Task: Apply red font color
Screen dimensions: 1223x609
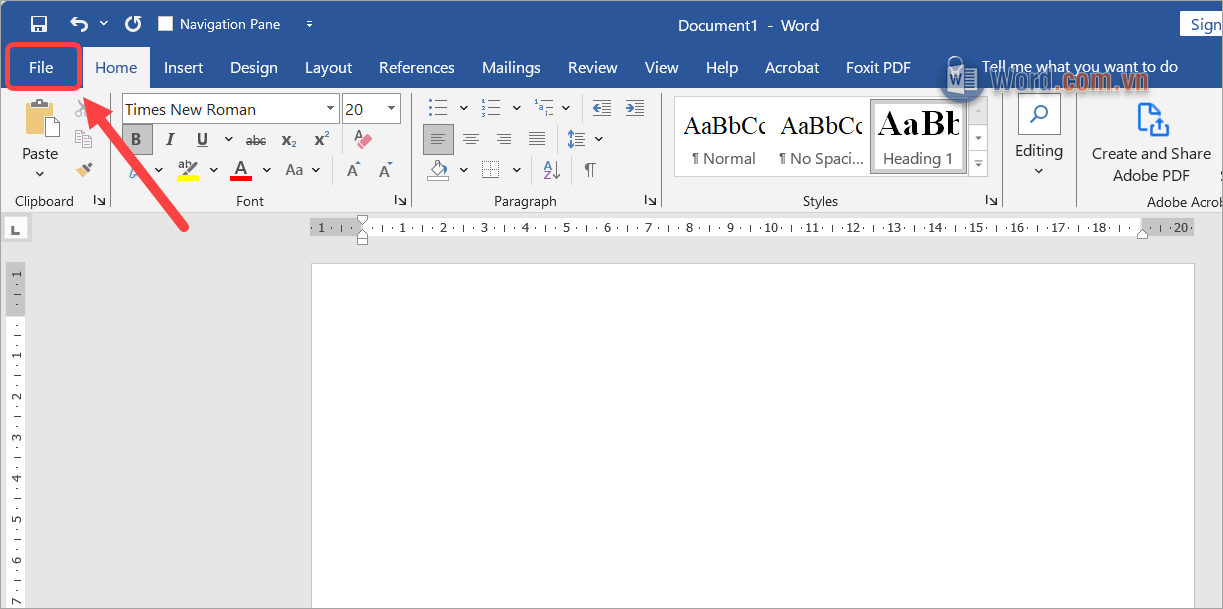Action: tap(240, 170)
